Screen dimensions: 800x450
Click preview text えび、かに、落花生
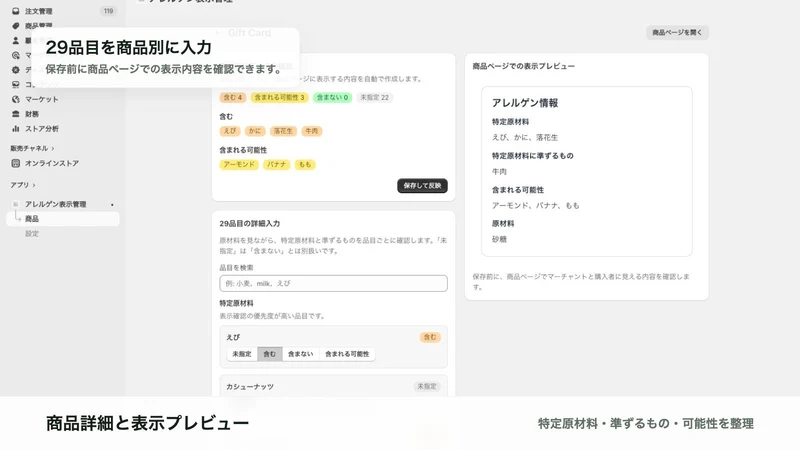tap(525, 137)
